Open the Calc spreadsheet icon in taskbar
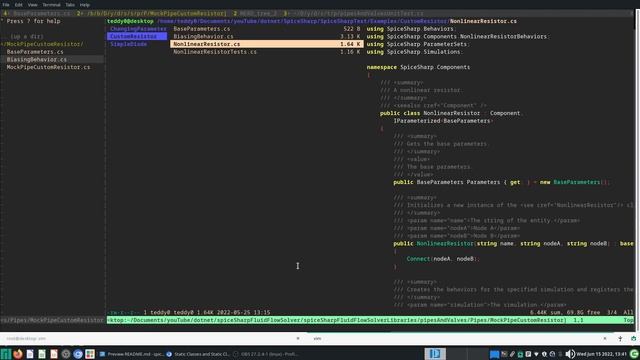Screen dimensions: 640x360 42,354
